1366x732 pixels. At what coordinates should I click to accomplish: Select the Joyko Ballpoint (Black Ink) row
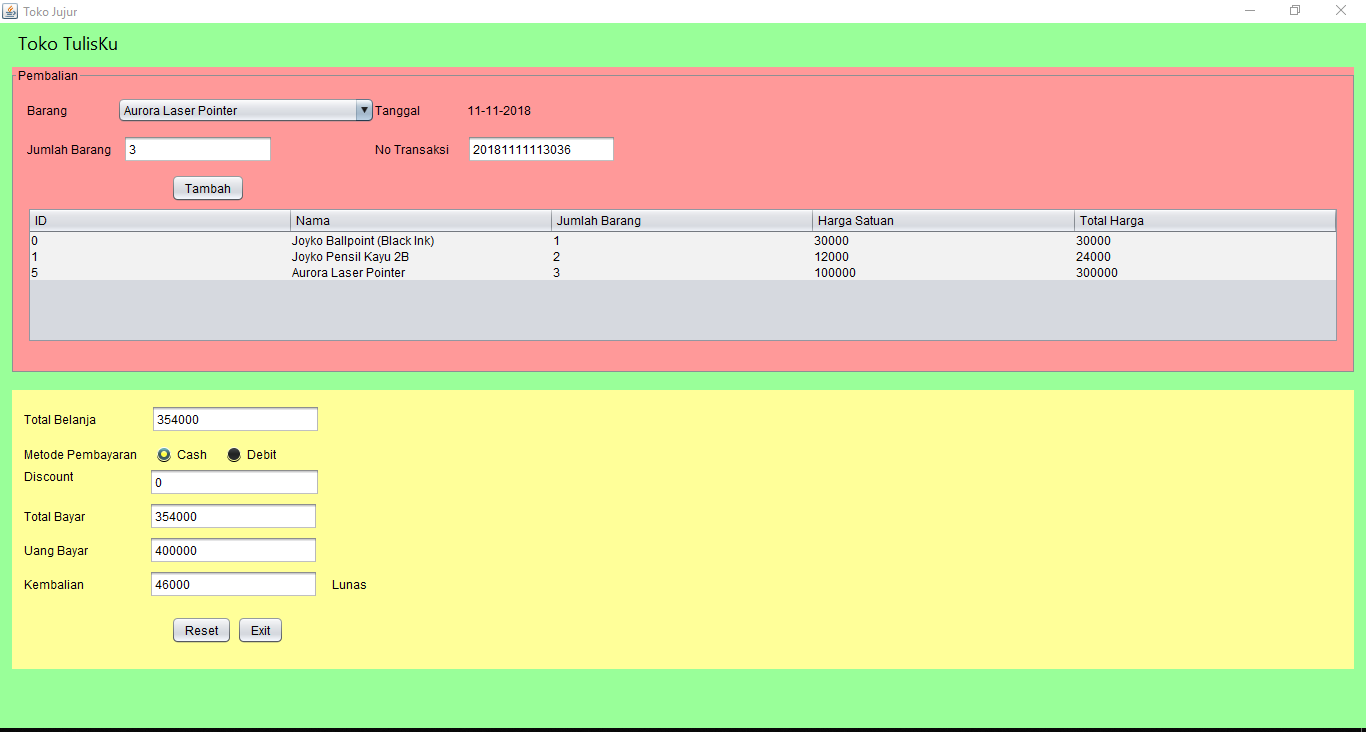coord(683,241)
